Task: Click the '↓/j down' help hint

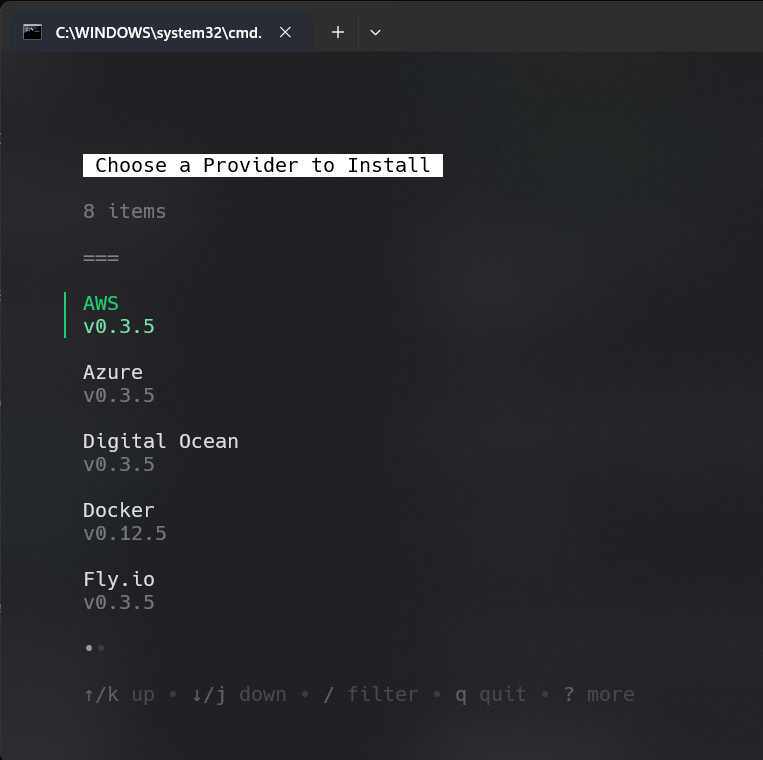Action: click(x=239, y=694)
